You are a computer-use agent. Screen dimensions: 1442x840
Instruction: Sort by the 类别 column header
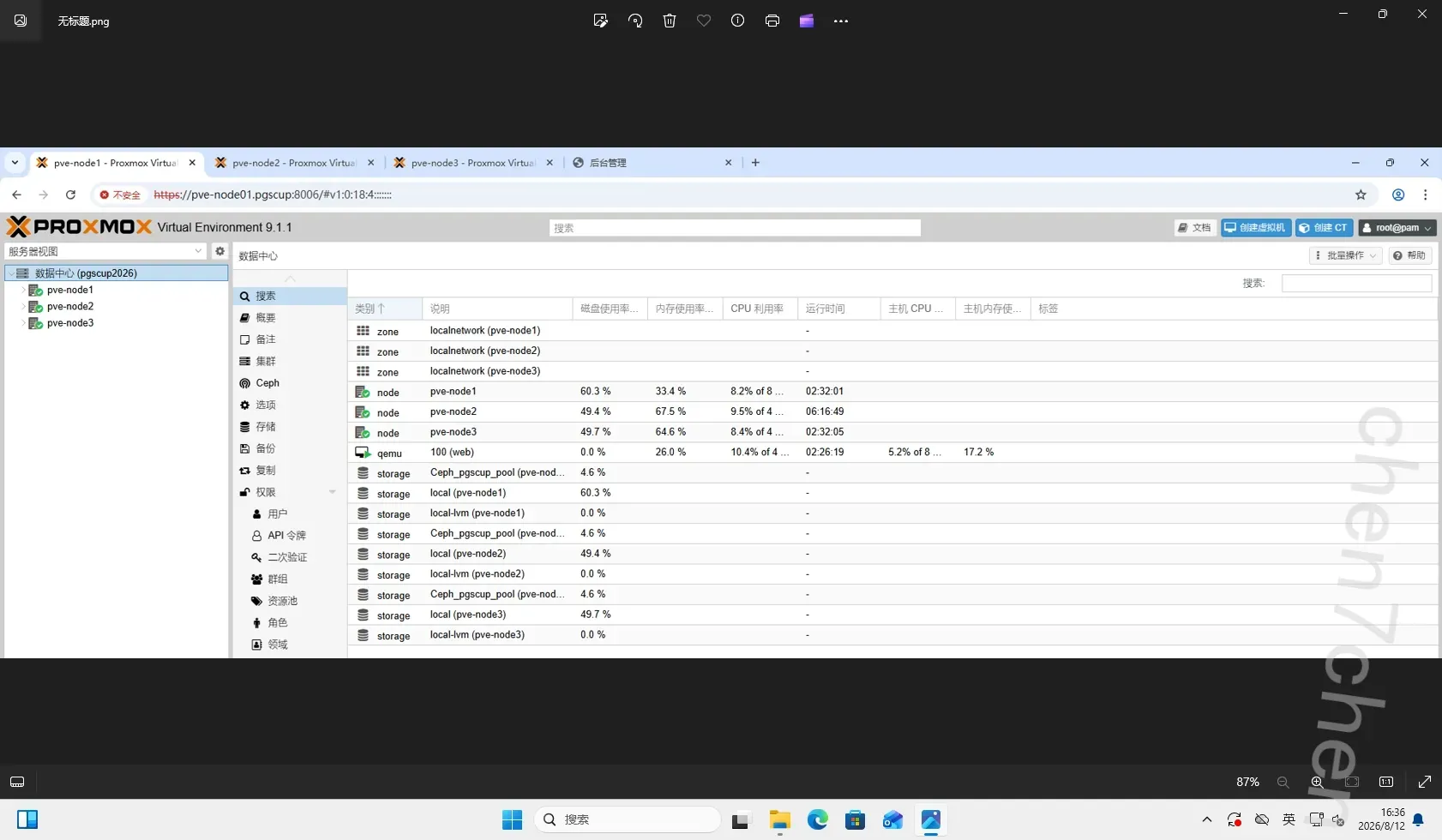pyautogui.click(x=385, y=309)
